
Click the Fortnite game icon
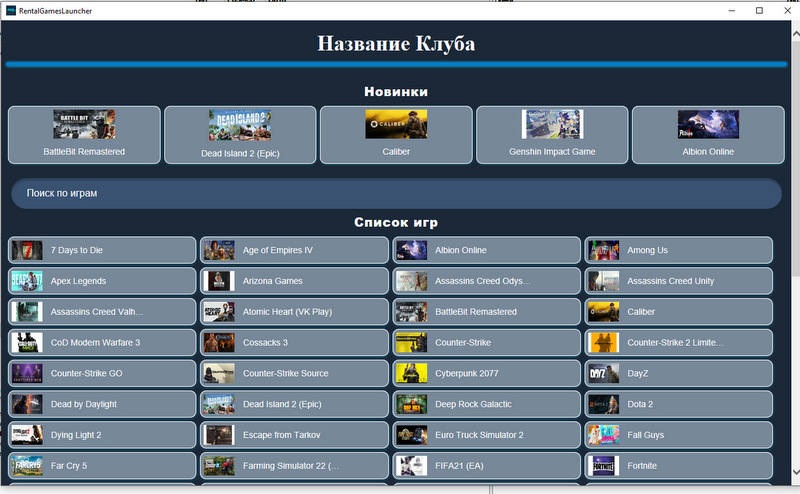click(x=603, y=465)
